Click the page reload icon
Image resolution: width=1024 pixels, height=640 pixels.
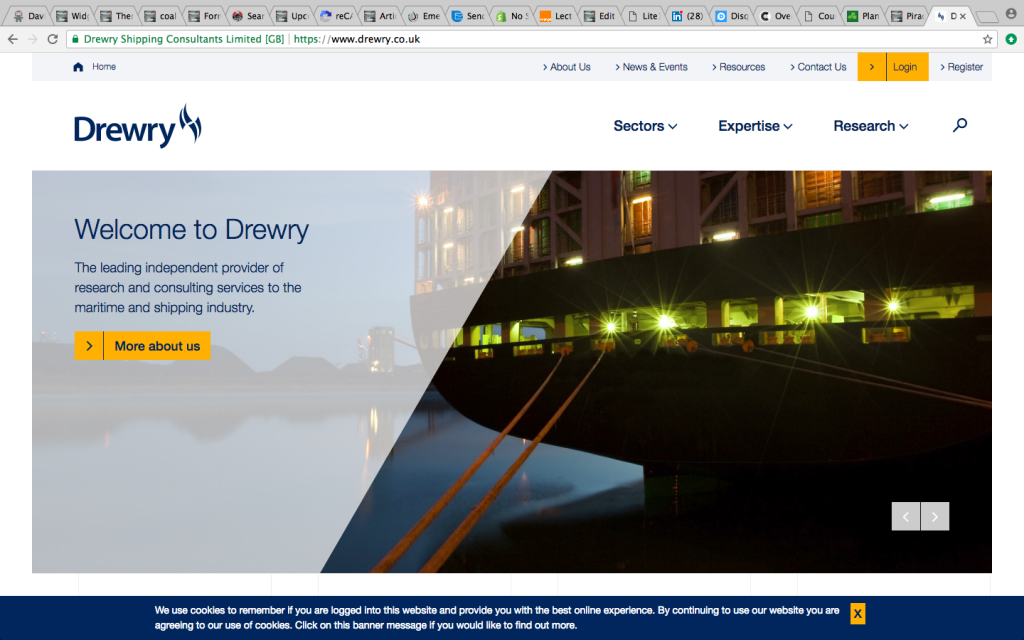(50, 38)
